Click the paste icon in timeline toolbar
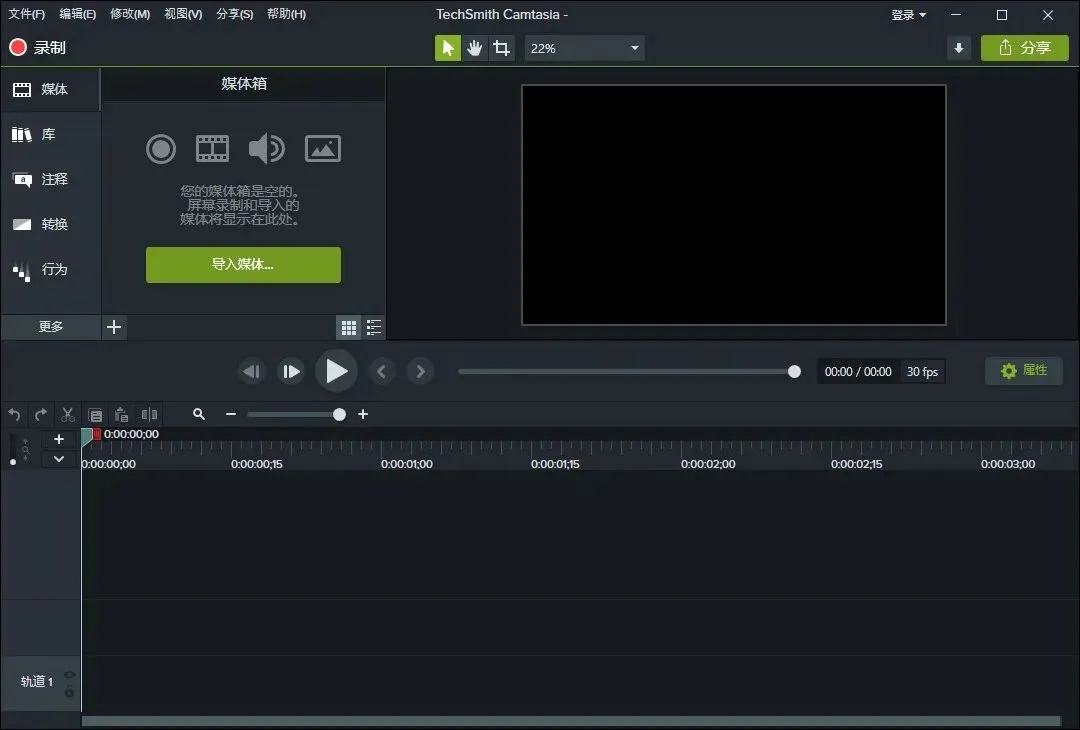This screenshot has width=1080, height=730. 121,415
